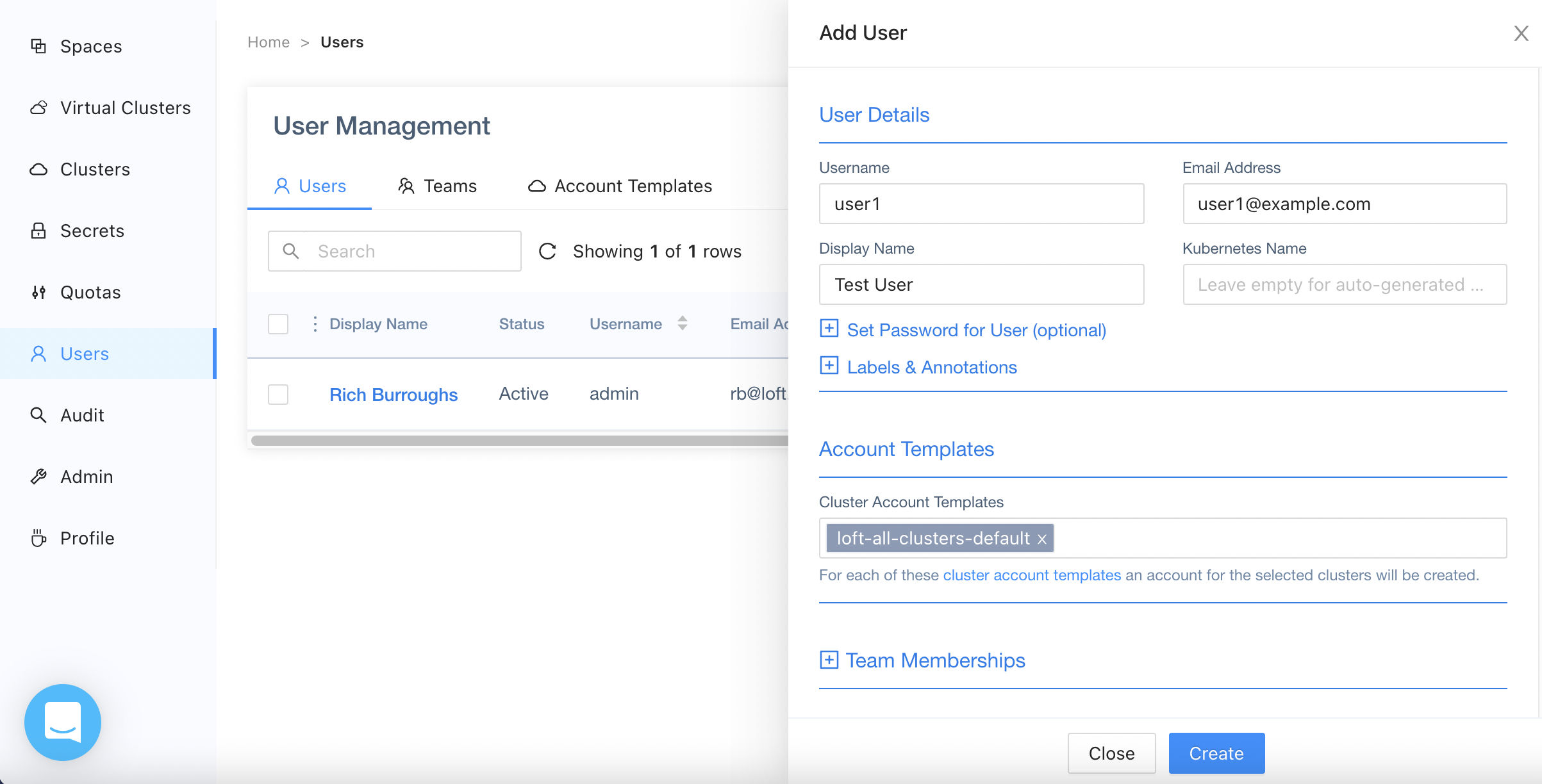Remove the loft-all-clusters-default template tag
Viewport: 1542px width, 784px height.
click(x=1043, y=538)
